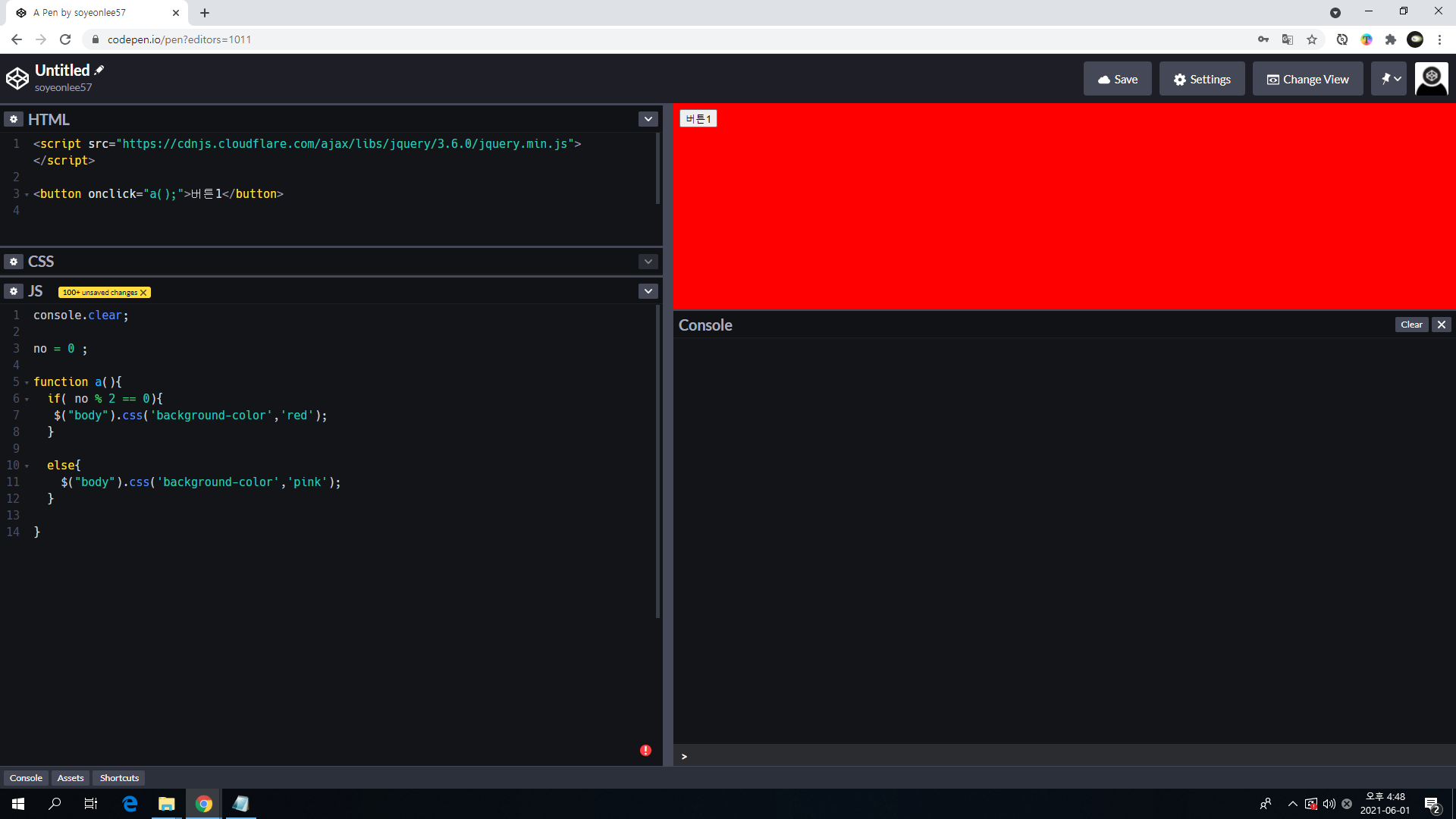Open user profile avatar menu
Viewport: 1456px width, 819px height.
pos(1431,79)
